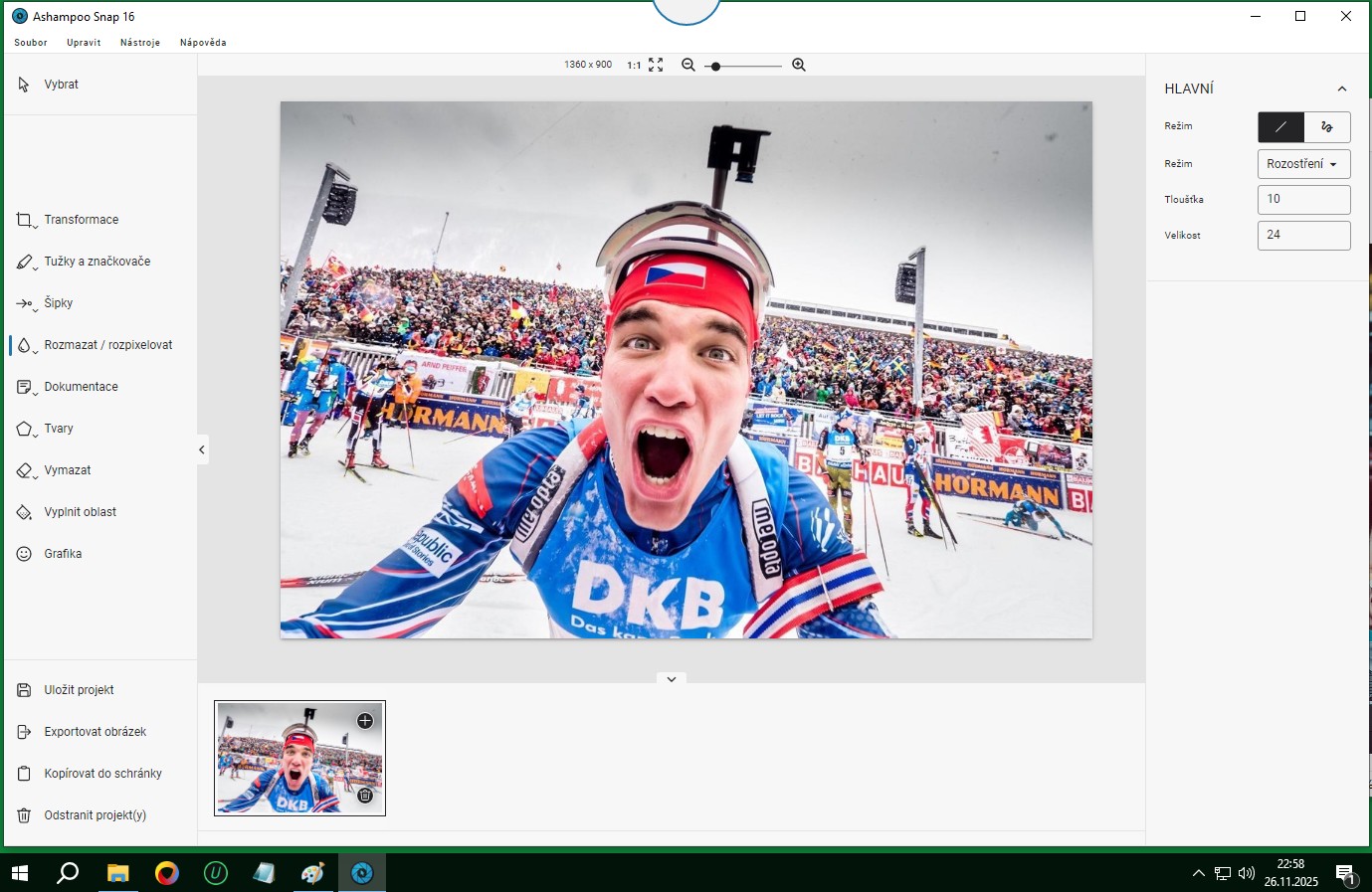Click the trash icon on the thumbnail
The height and width of the screenshot is (892, 1372).
coord(365,796)
